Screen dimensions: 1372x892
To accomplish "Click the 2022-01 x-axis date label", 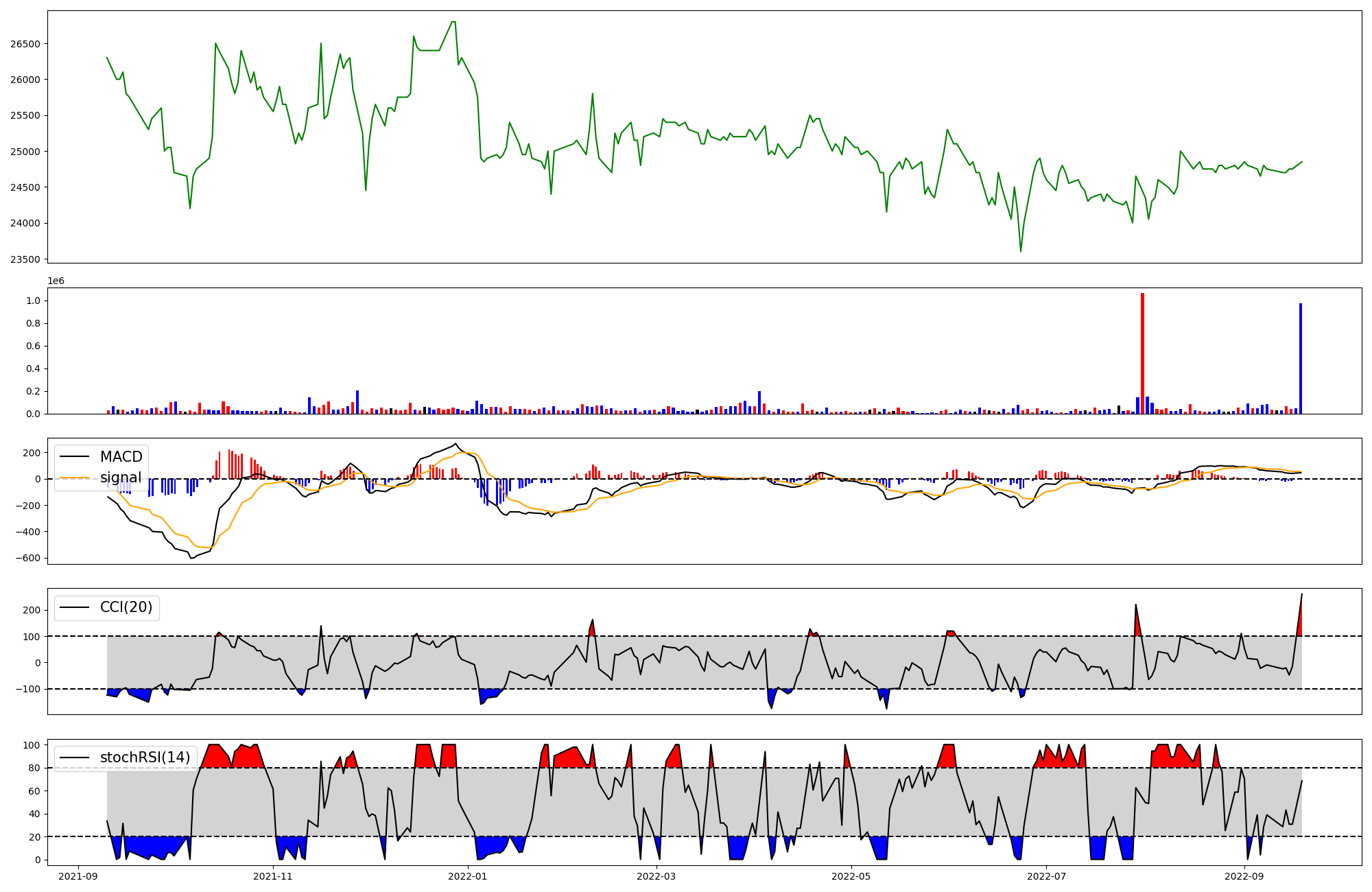I will coord(468,876).
